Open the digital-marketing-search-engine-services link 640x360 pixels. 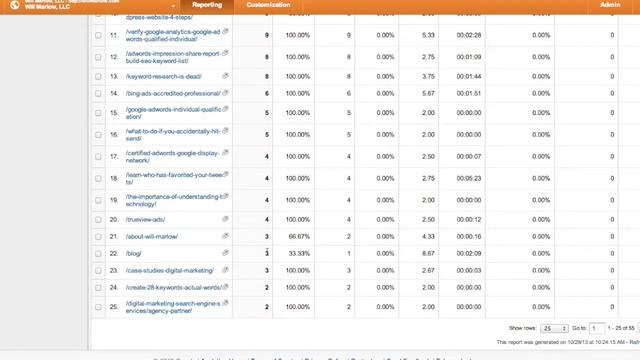point(173,307)
